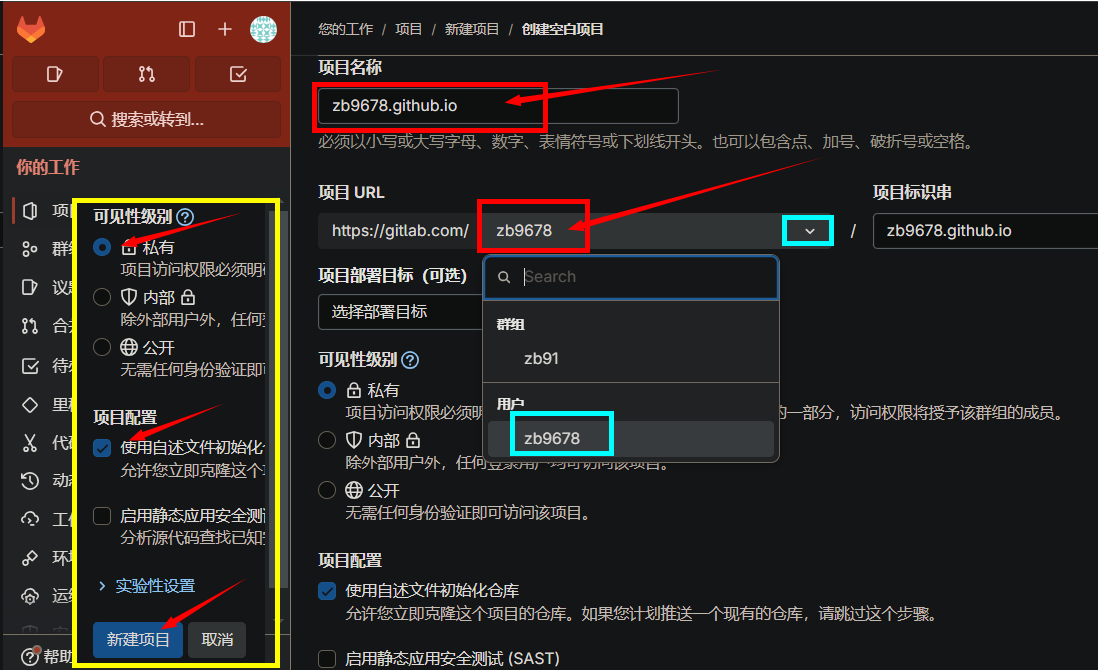
Task: Focus the 项目名称 input field
Action: pyautogui.click(x=498, y=106)
